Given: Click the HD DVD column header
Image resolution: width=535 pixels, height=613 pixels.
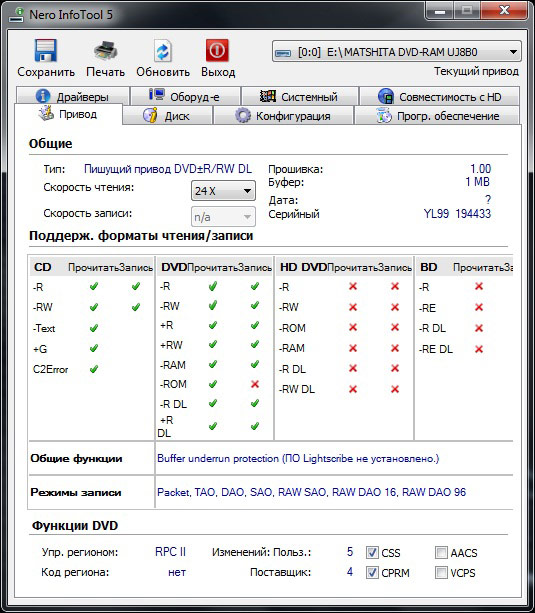Looking at the screenshot, I should (x=303, y=267).
